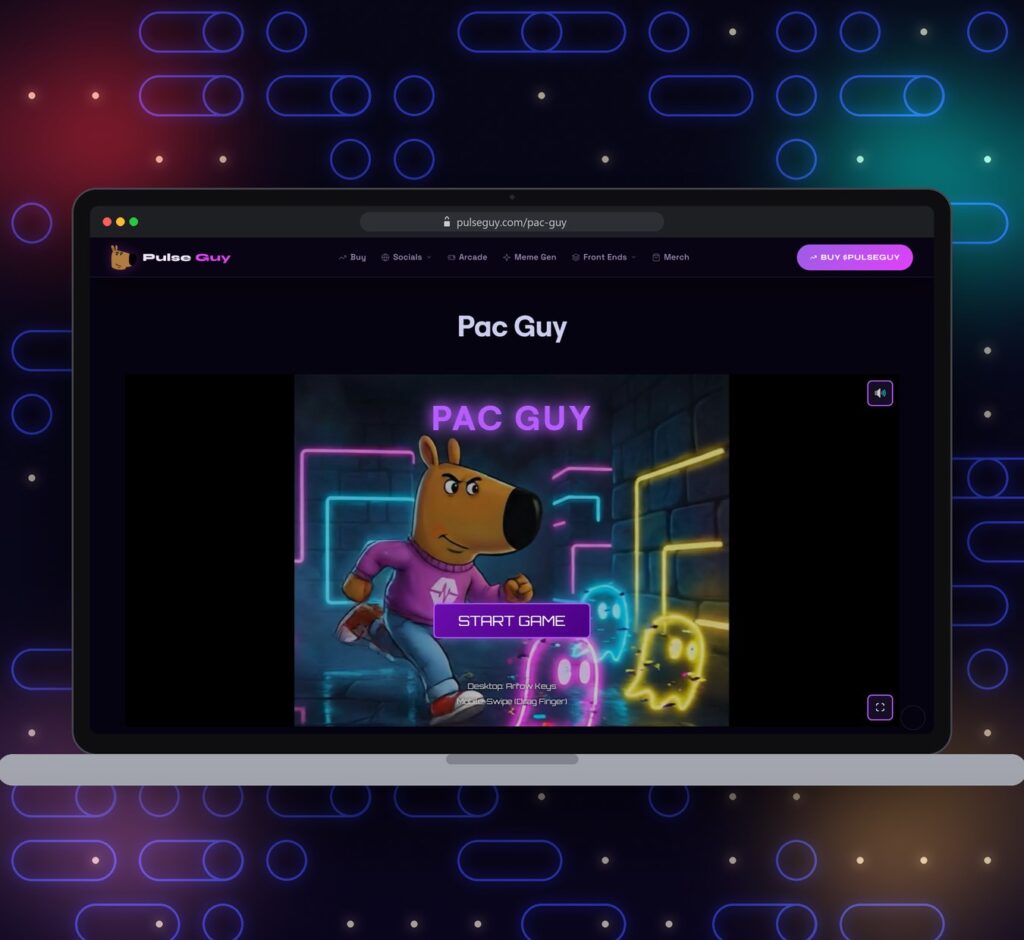This screenshot has width=1024, height=940.
Task: Open the Pulse Guy home link text
Action: coord(186,257)
